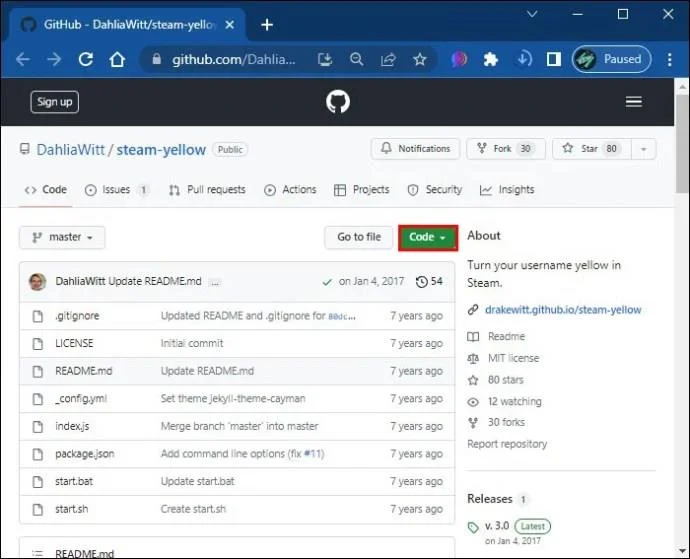Click the site lock icon in address bar
The image size is (690, 559).
tap(157, 59)
